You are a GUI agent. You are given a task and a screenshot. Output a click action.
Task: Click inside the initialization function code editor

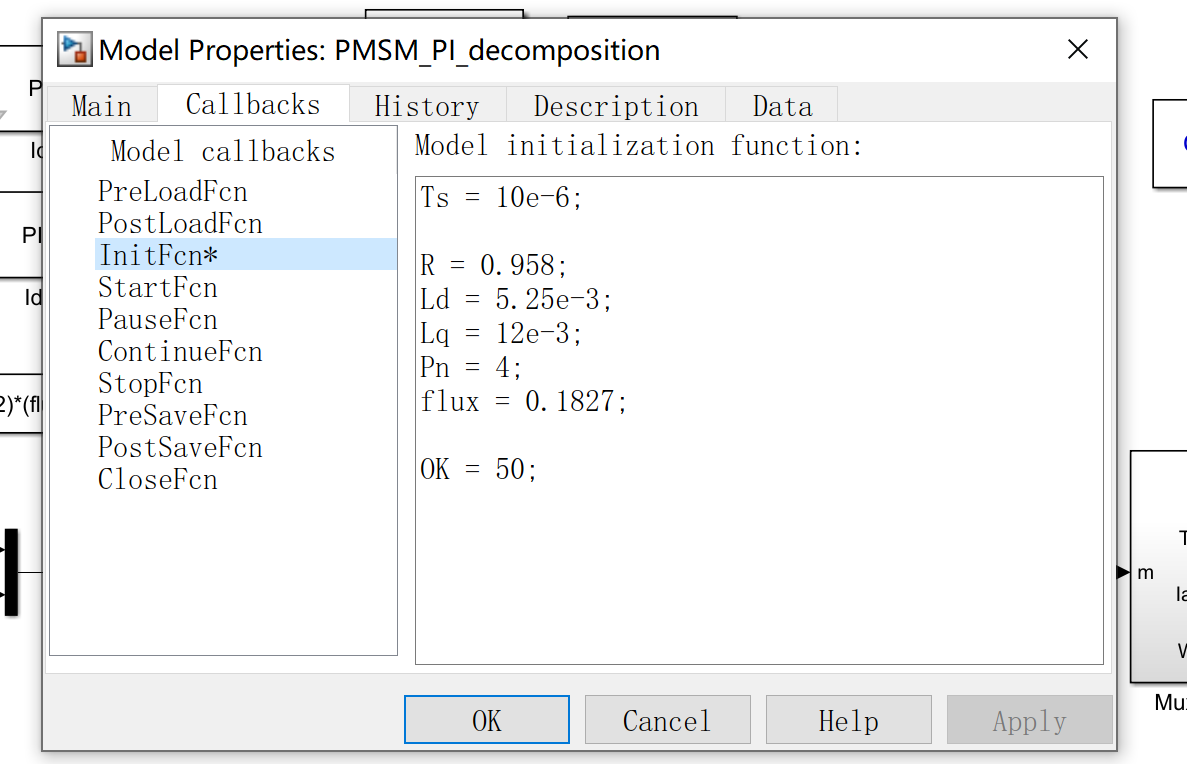point(758,420)
